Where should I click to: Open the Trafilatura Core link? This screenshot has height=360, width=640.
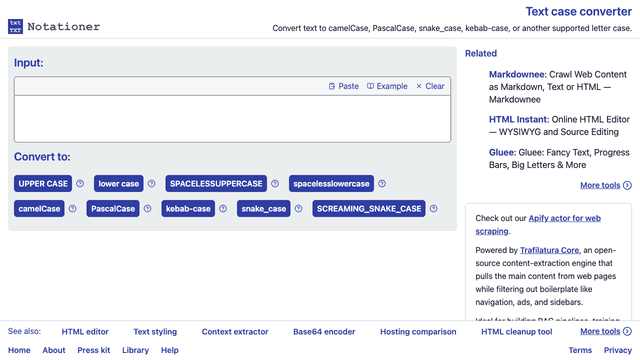click(549, 250)
